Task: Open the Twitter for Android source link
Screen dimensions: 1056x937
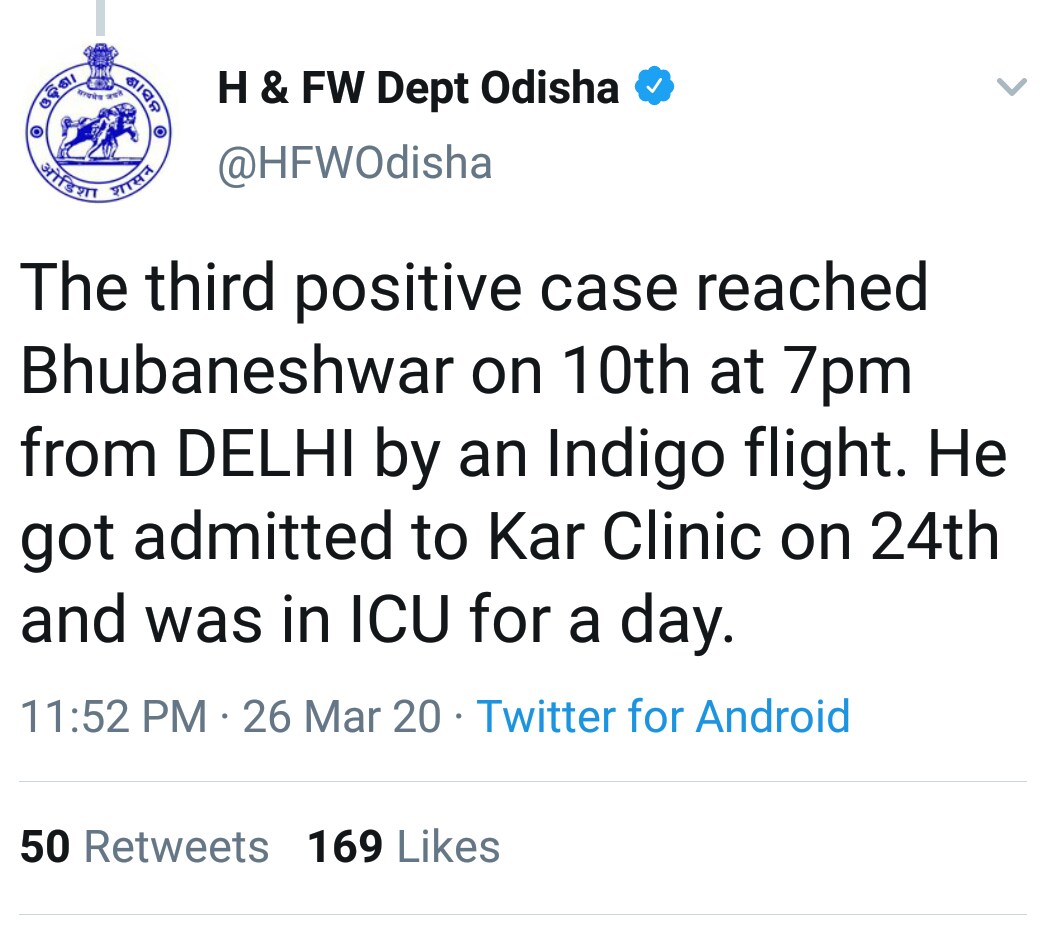Action: point(663,715)
